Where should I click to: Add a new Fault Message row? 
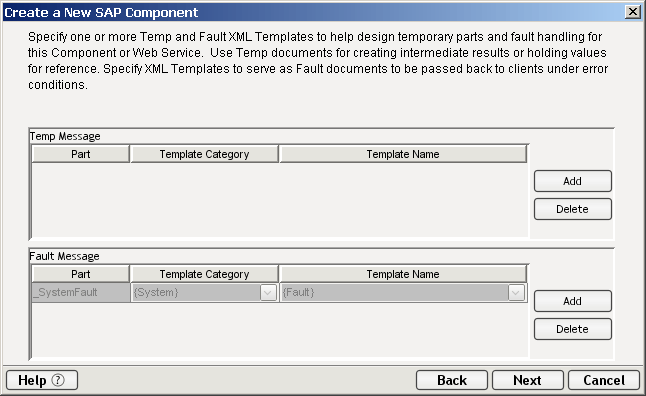(573, 301)
